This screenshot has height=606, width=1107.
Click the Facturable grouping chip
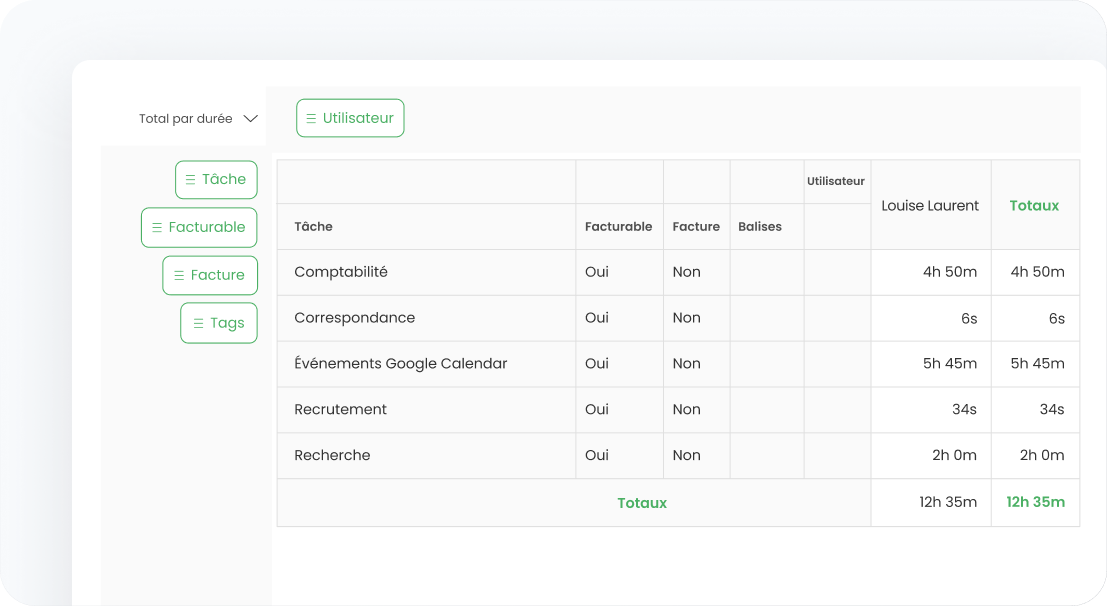pyautogui.click(x=199, y=227)
